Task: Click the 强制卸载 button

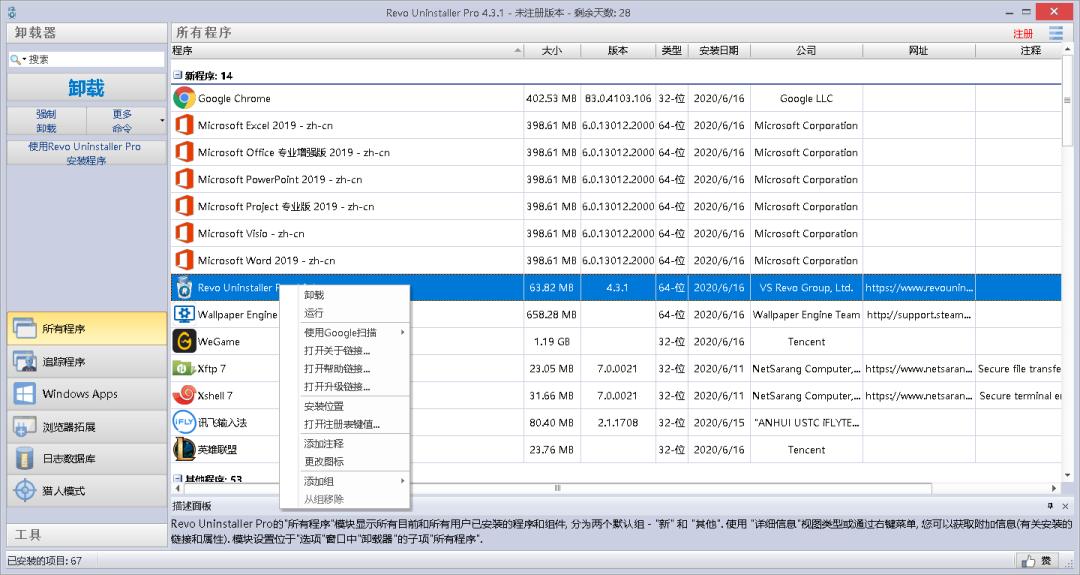Action: point(46,121)
